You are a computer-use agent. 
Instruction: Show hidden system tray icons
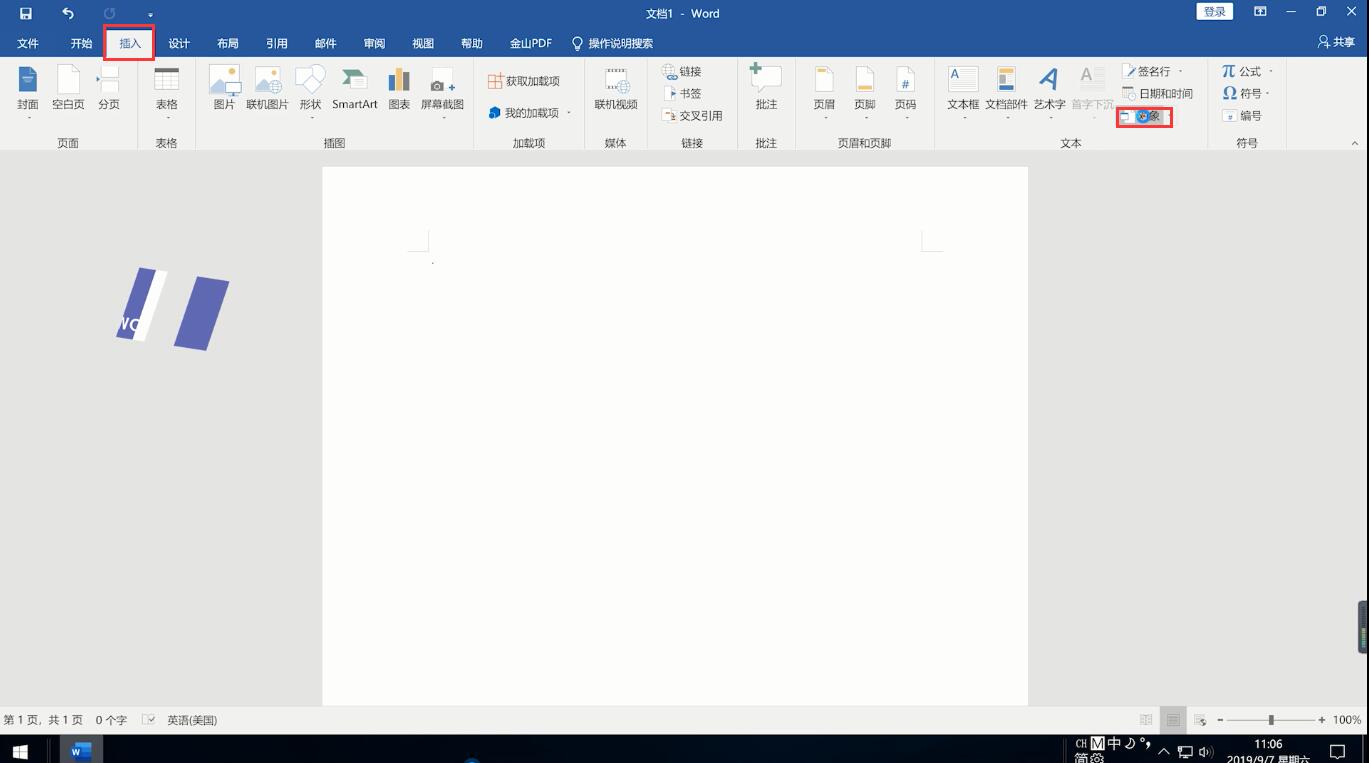(1163, 751)
